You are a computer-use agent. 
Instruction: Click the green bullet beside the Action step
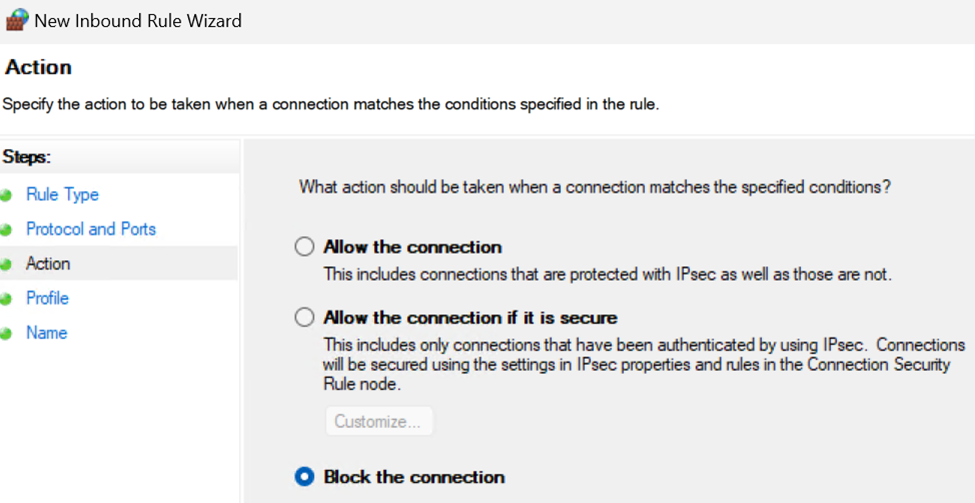[6, 264]
